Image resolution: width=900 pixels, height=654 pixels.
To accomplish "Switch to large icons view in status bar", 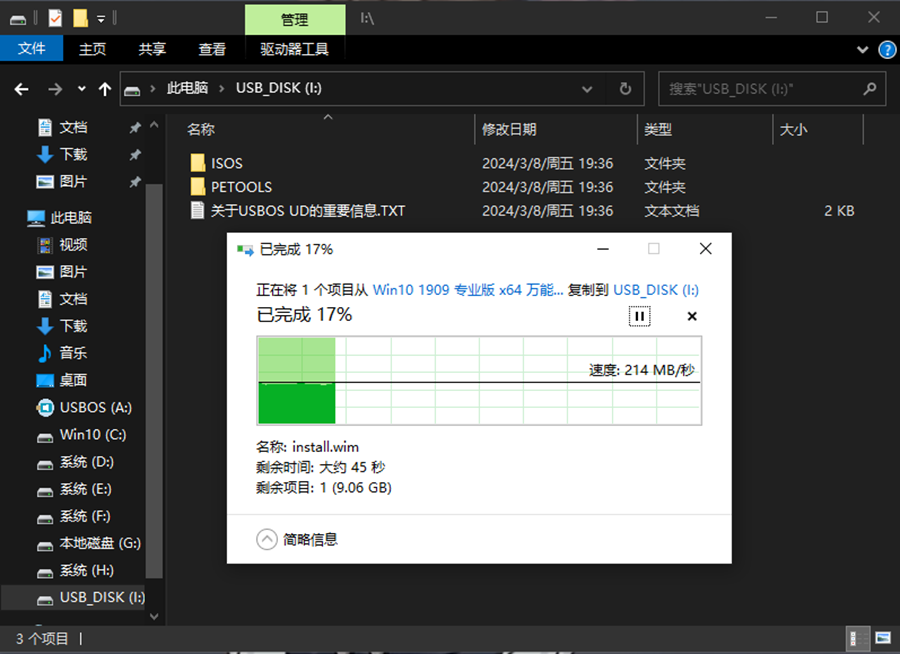I will (x=882, y=638).
